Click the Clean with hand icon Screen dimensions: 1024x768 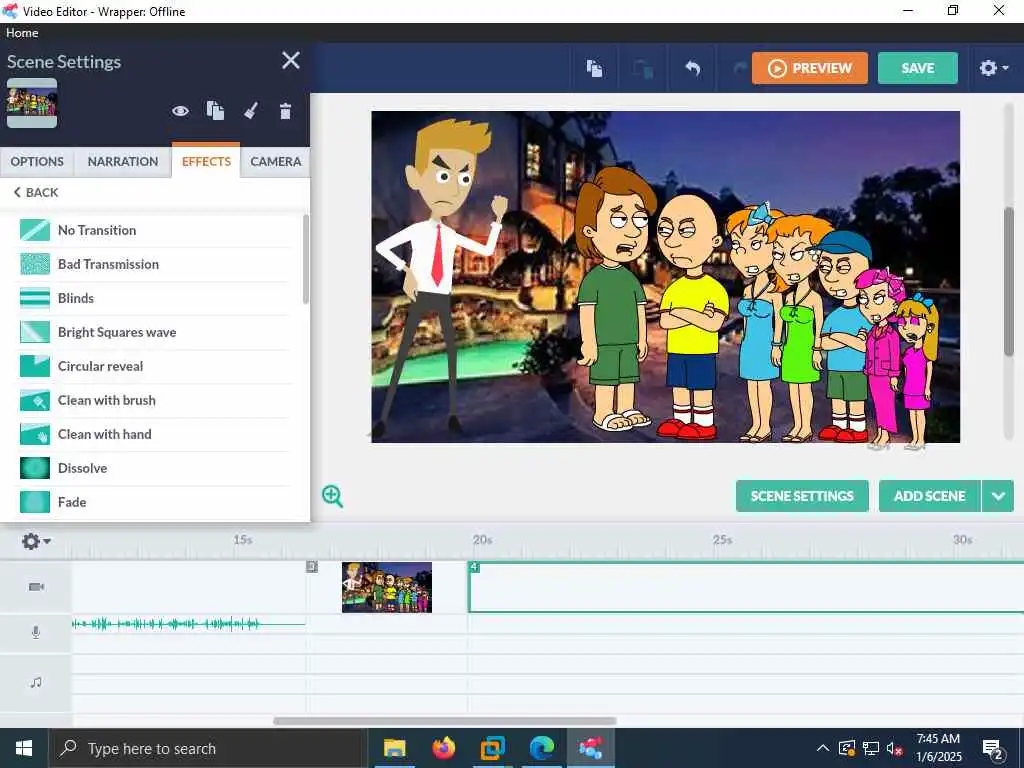point(35,434)
